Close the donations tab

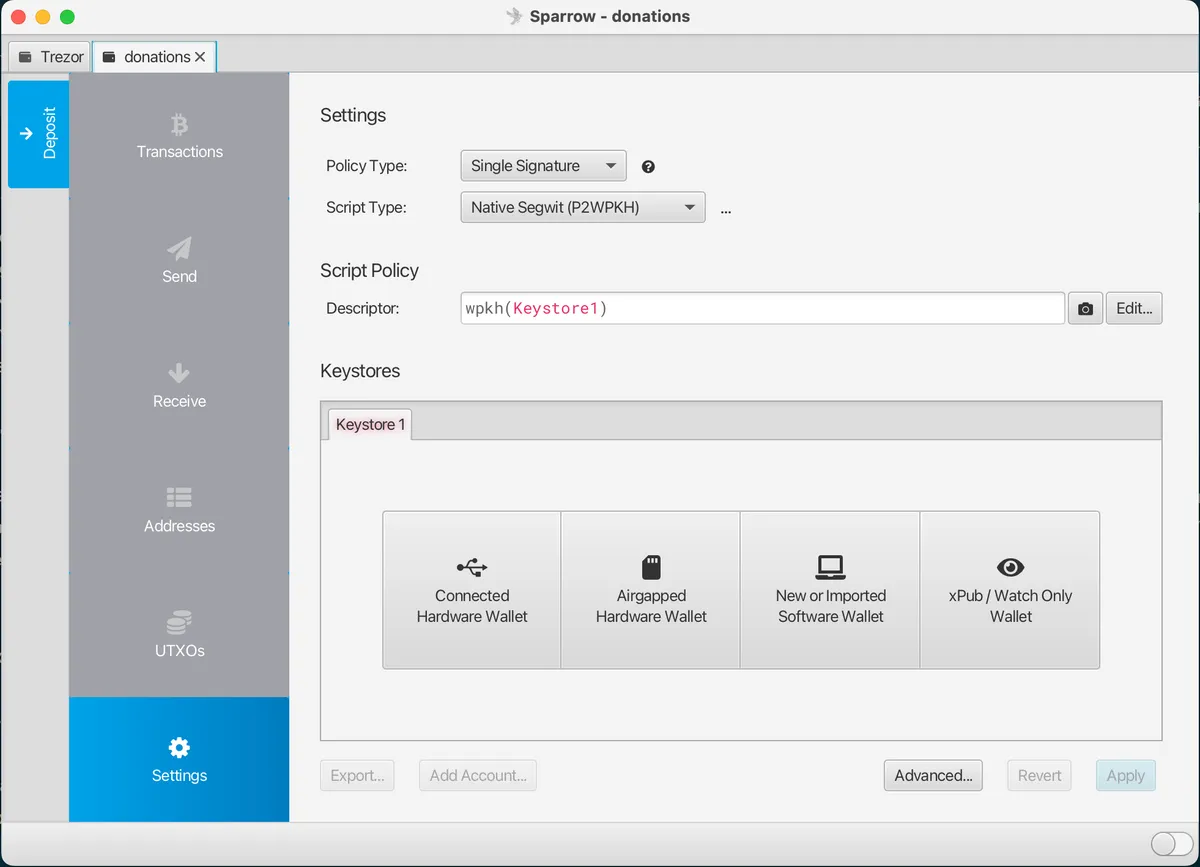click(200, 57)
